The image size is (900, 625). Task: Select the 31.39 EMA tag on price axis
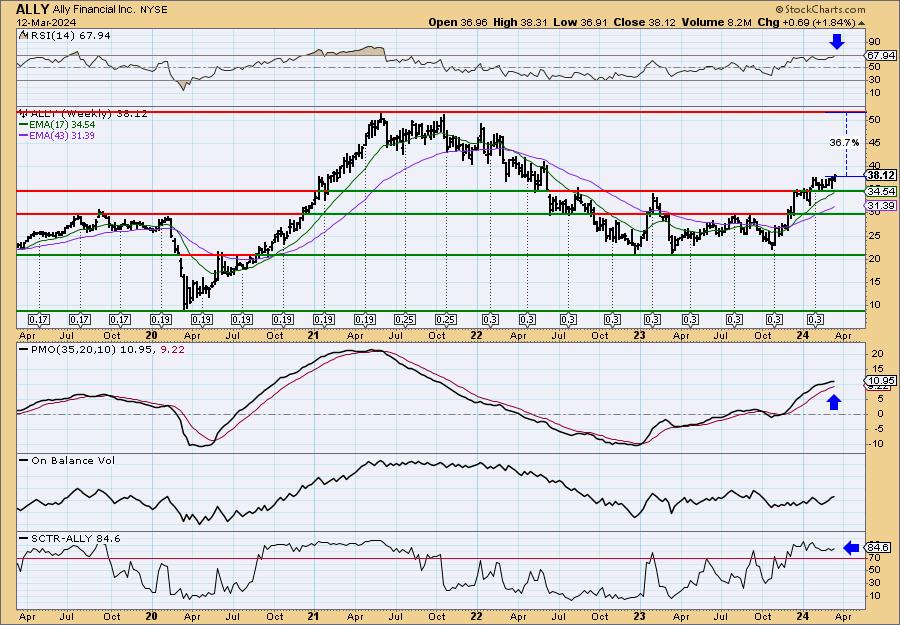[880, 205]
